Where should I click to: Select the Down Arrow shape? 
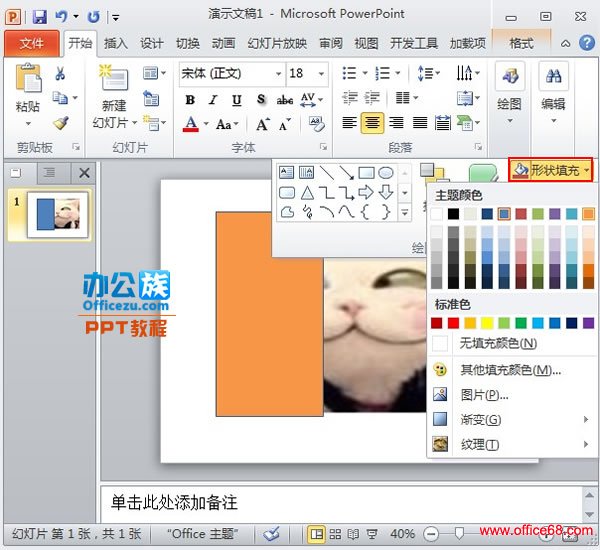click(386, 192)
